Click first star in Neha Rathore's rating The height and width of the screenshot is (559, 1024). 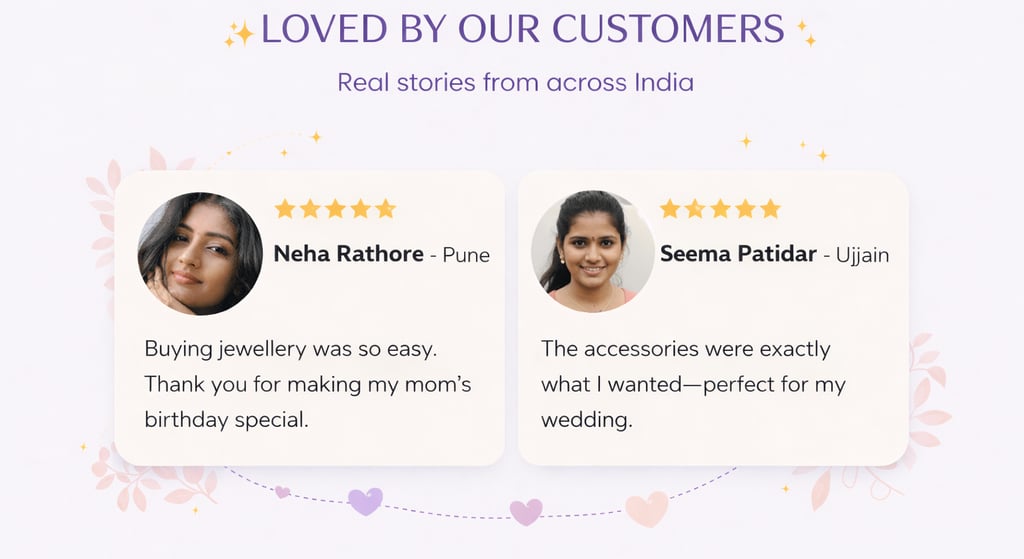point(285,209)
